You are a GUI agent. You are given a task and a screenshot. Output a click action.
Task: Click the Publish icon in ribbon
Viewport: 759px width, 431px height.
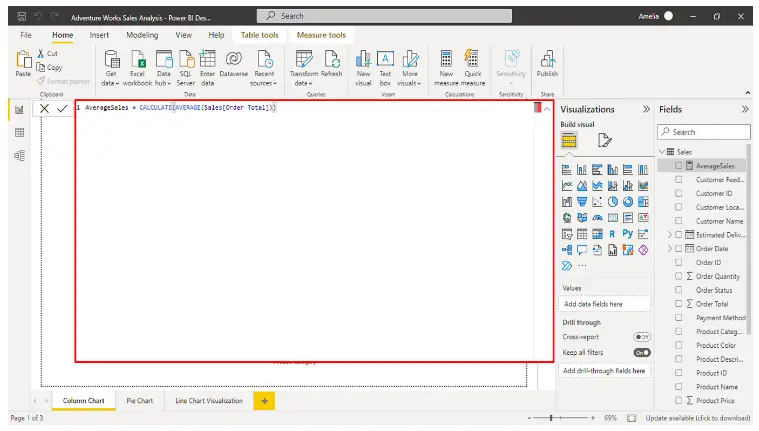pyautogui.click(x=547, y=60)
